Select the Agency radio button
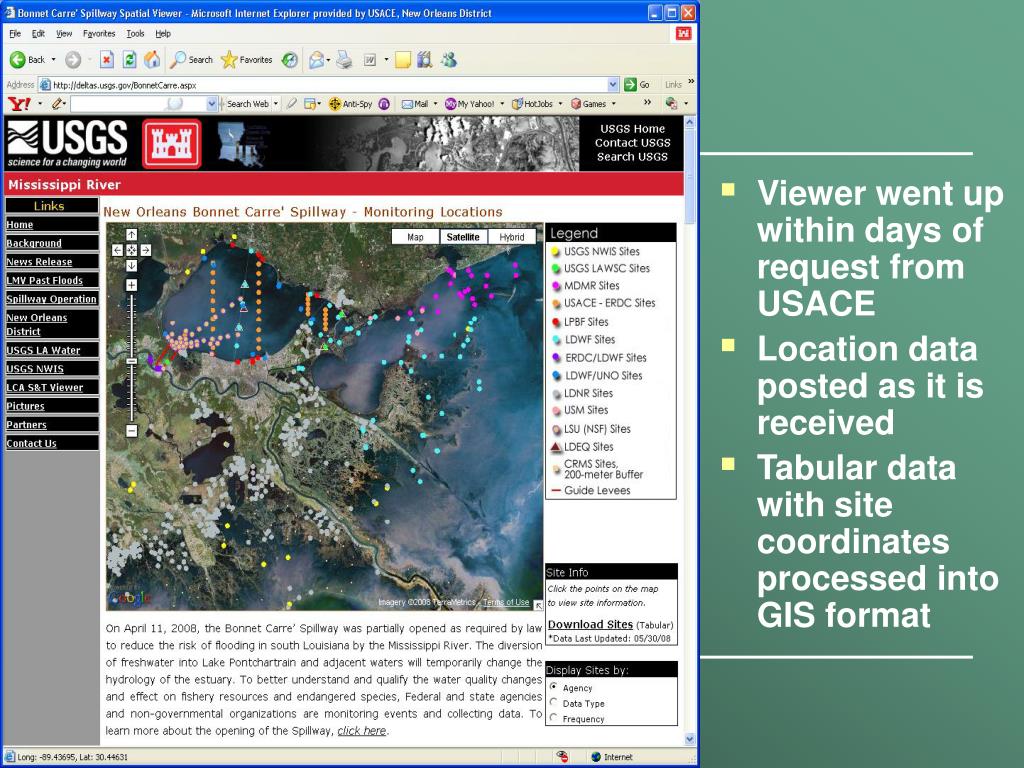Screen dimensions: 1024x768 point(553,687)
